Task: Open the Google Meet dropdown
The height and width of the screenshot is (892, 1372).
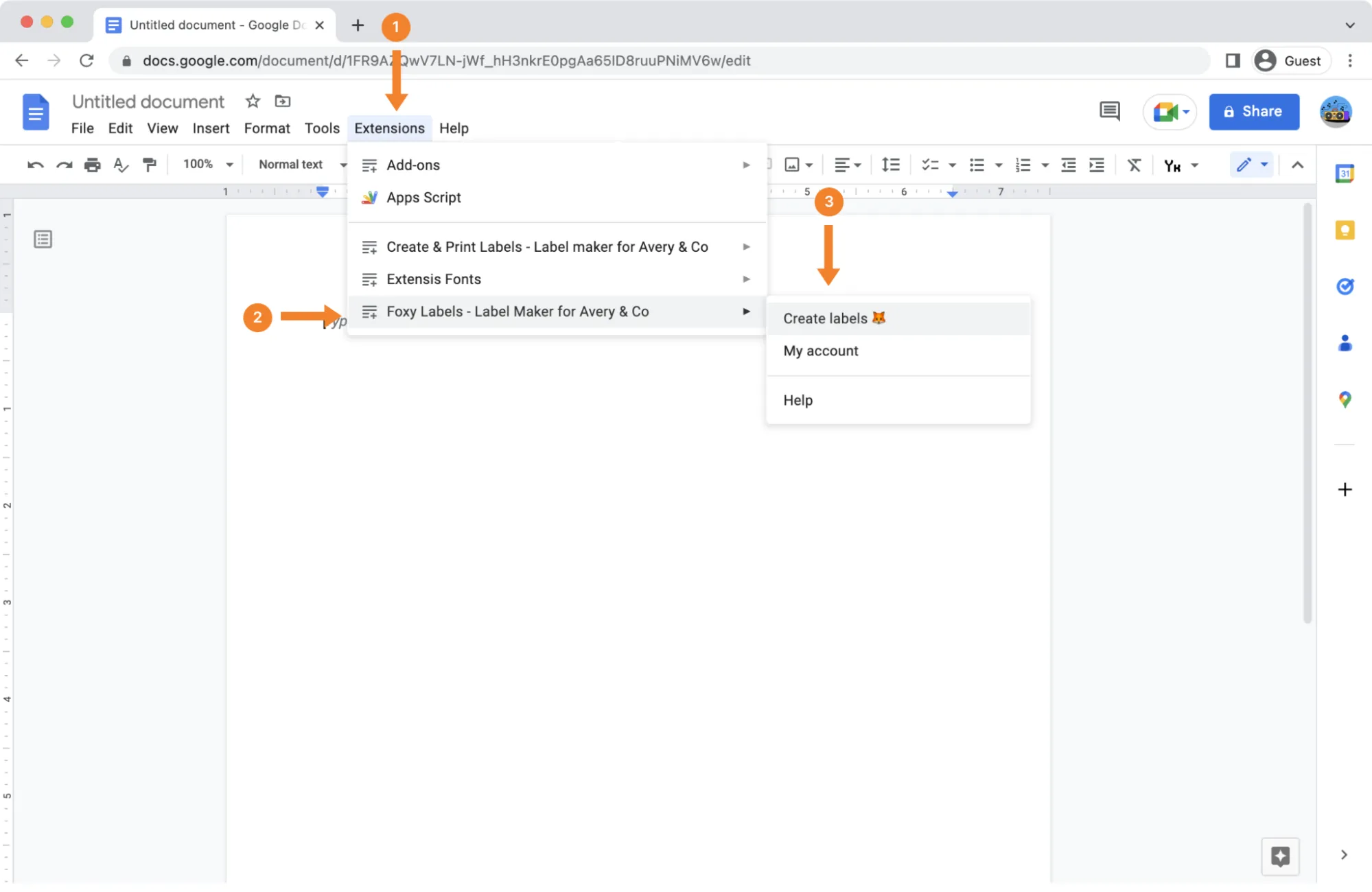Action: (x=1170, y=112)
